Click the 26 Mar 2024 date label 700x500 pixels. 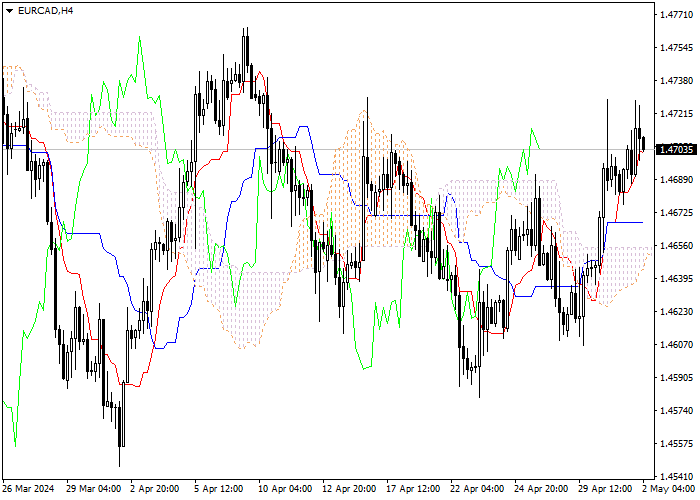click(x=28, y=489)
